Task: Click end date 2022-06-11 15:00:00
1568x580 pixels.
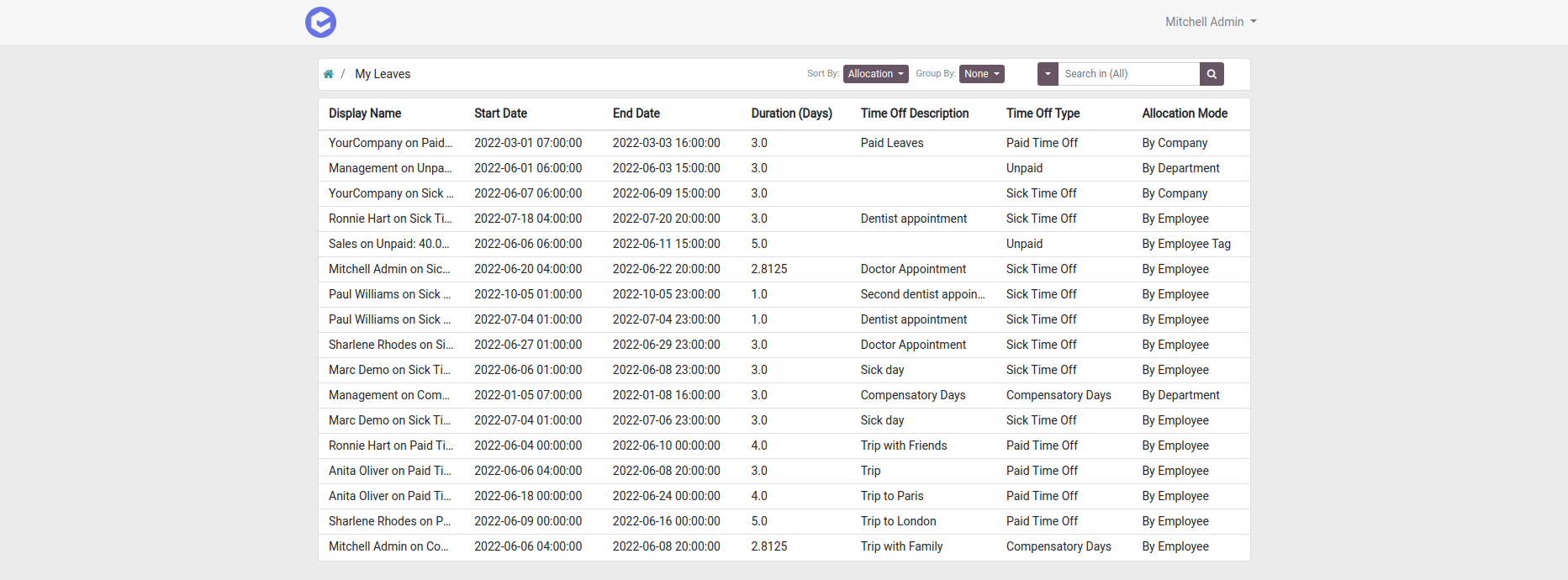Action: pyautogui.click(x=667, y=244)
